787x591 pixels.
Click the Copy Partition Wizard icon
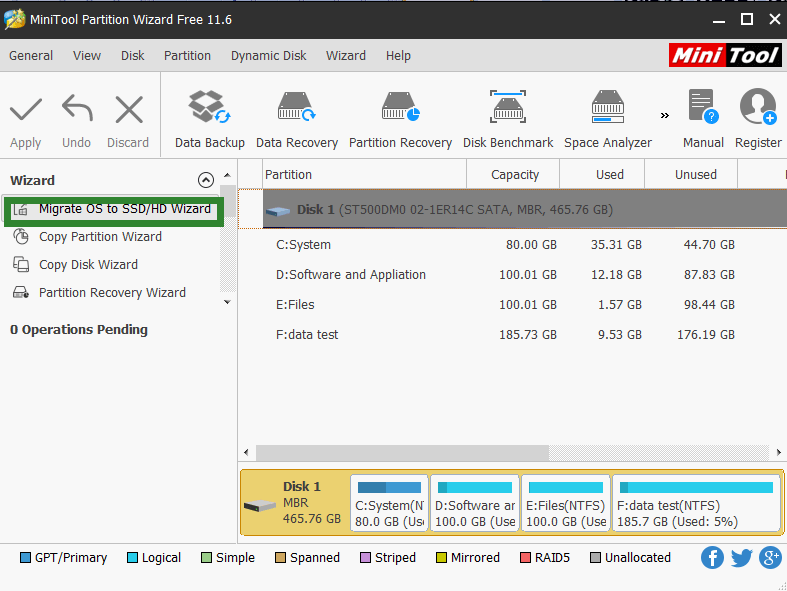21,237
